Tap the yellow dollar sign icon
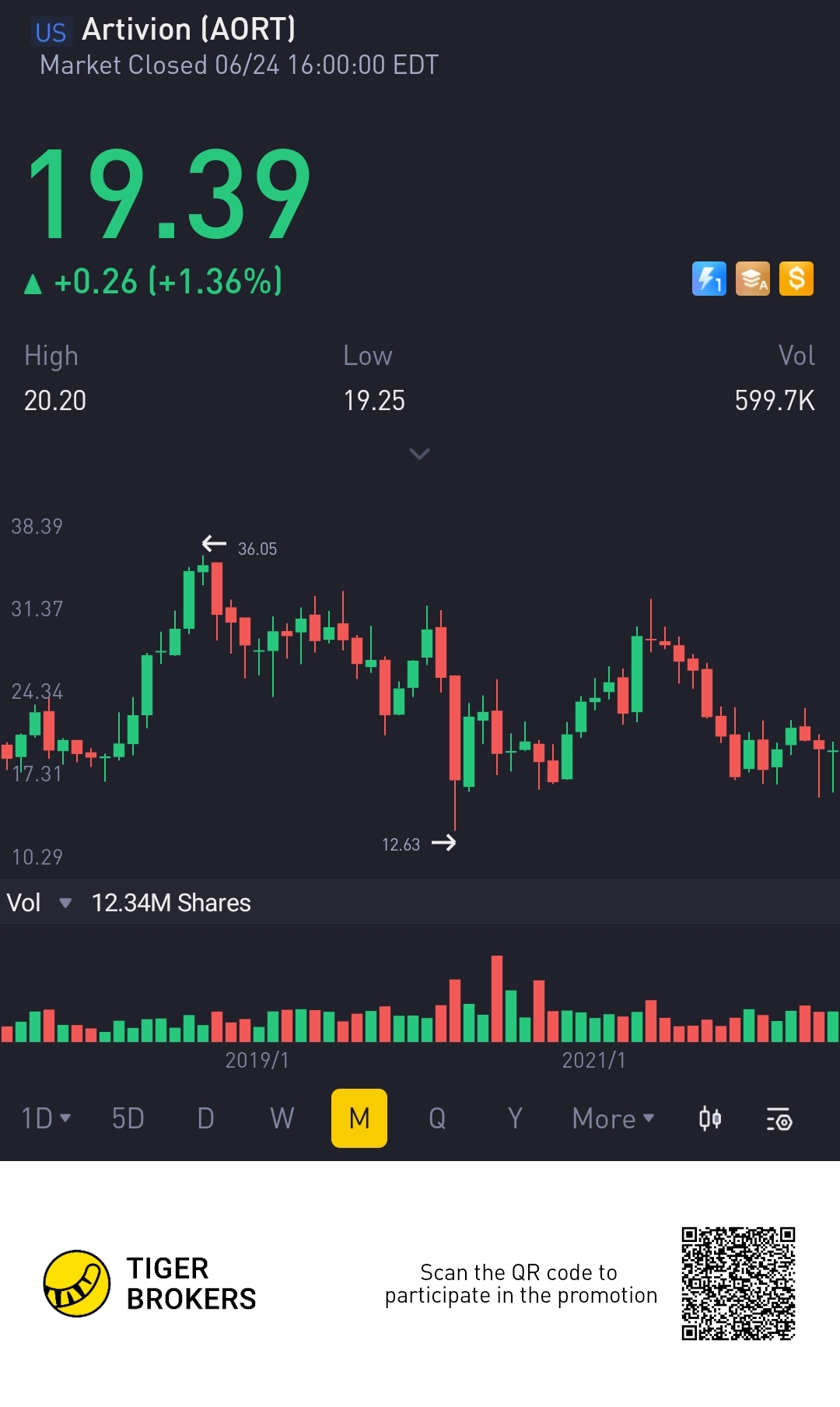 [796, 279]
